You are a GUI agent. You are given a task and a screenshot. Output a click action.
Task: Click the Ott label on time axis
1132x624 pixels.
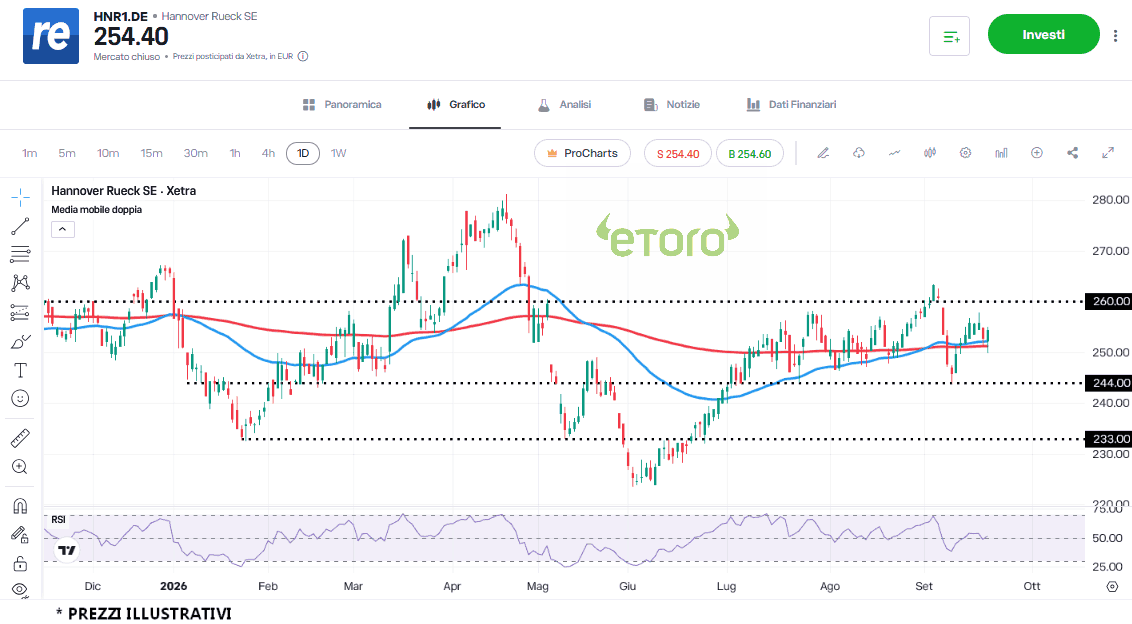[x=1032, y=586]
